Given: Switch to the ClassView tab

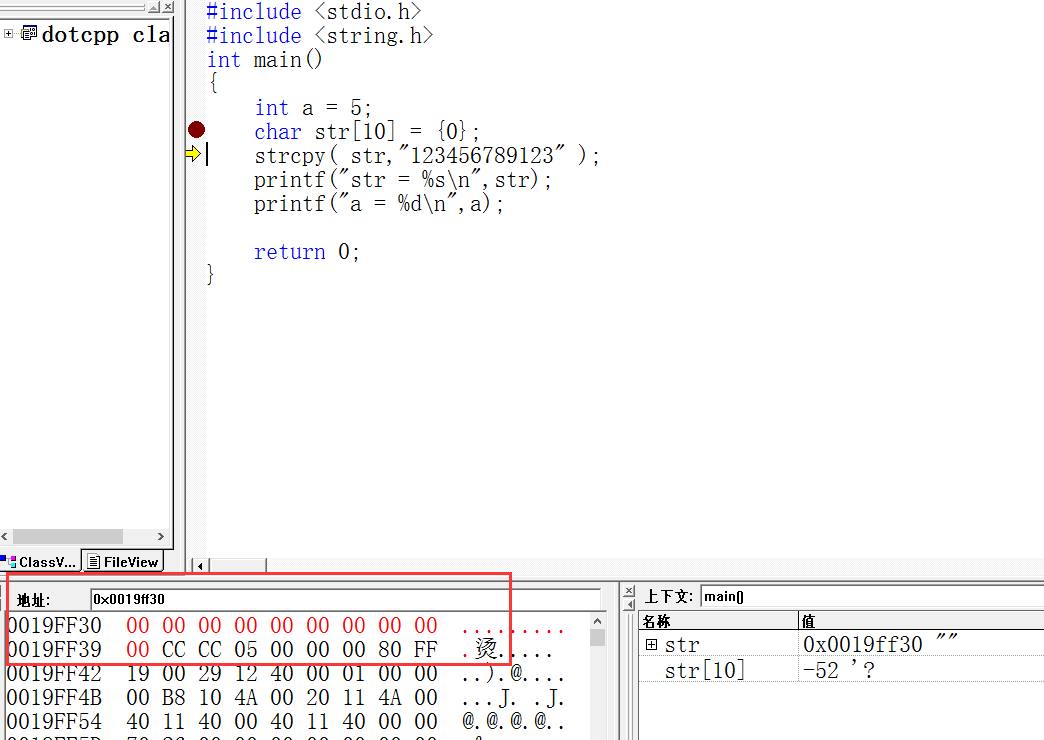Looking at the screenshot, I should 40,562.
